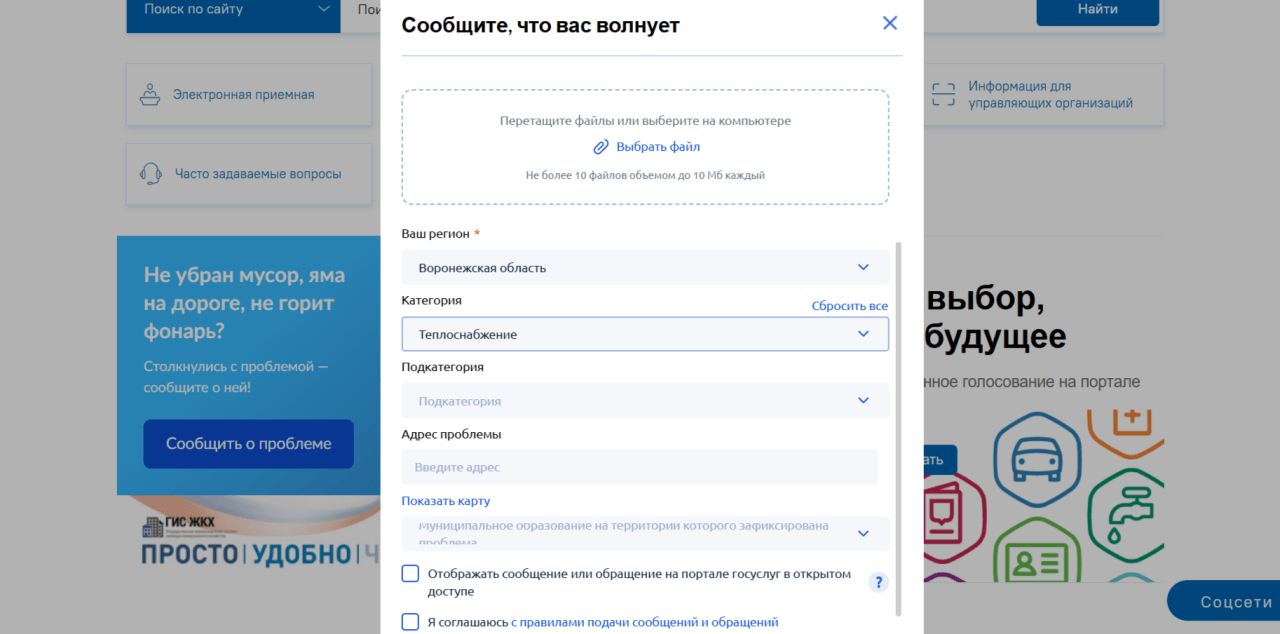This screenshot has height=634, width=1280.
Task: Click the Введите адрес input field
Action: [639, 467]
